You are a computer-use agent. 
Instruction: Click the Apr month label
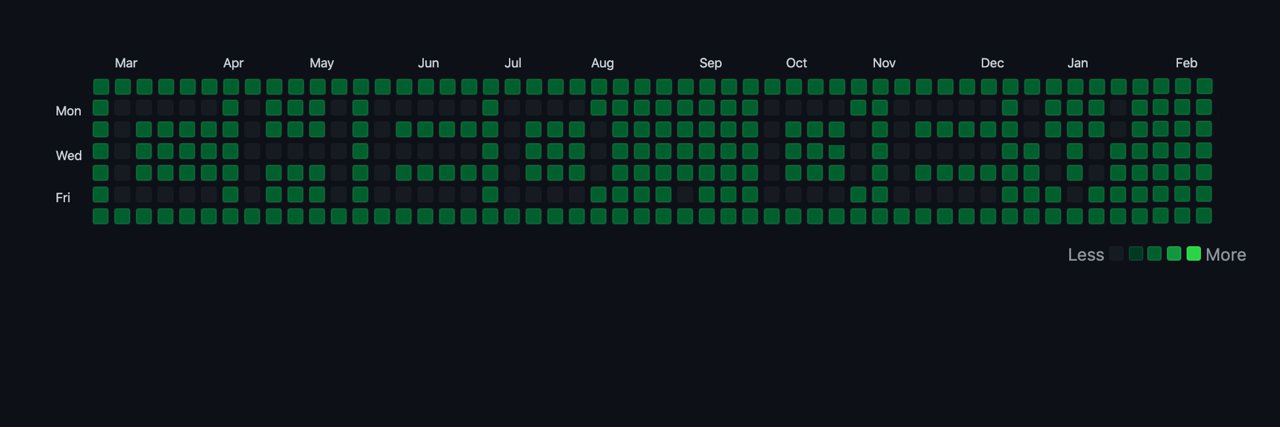pyautogui.click(x=233, y=63)
